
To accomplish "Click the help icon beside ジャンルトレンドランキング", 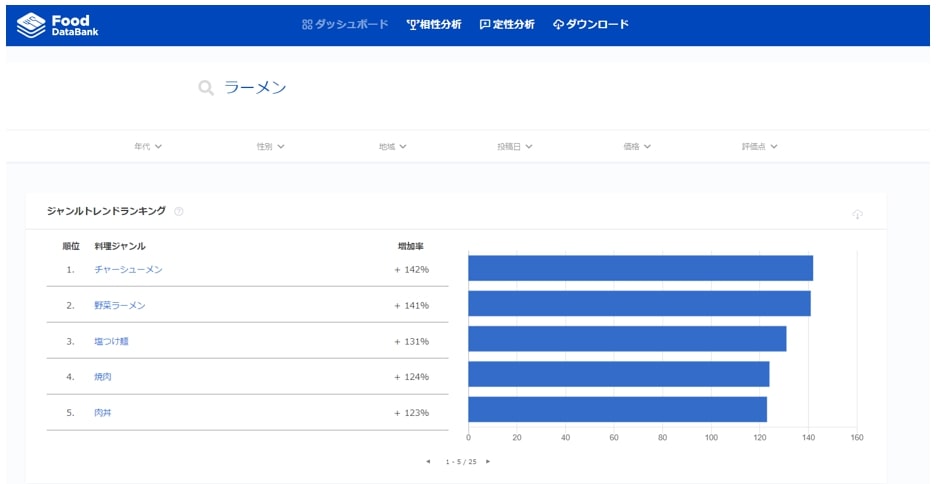I will pyautogui.click(x=179, y=212).
